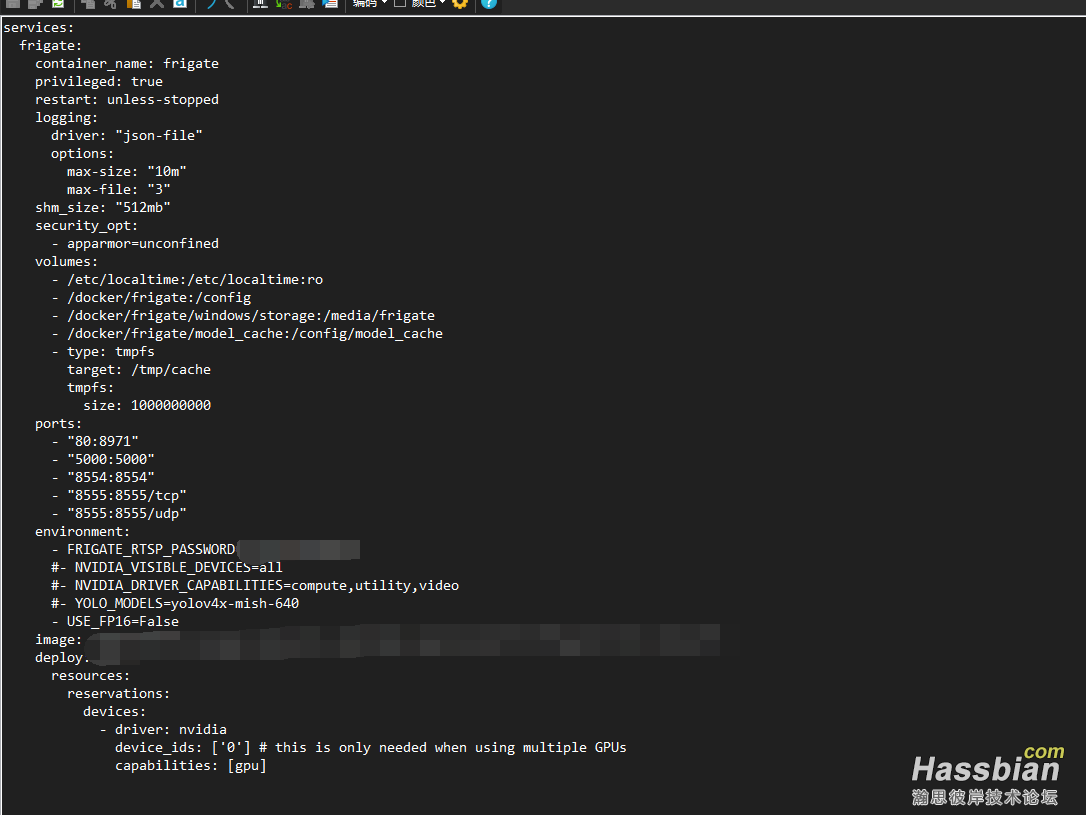The height and width of the screenshot is (815, 1086).
Task: Click the 'frigate:' service key line
Action: tap(51, 46)
